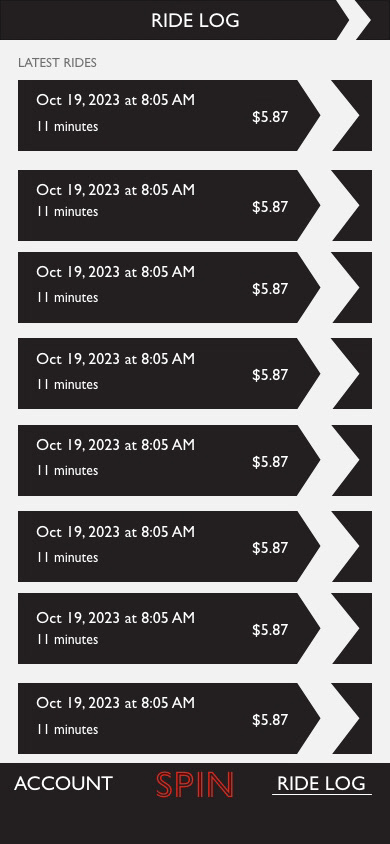
Task: Expand the fifth ride entry via its chevron
Action: 352,460
